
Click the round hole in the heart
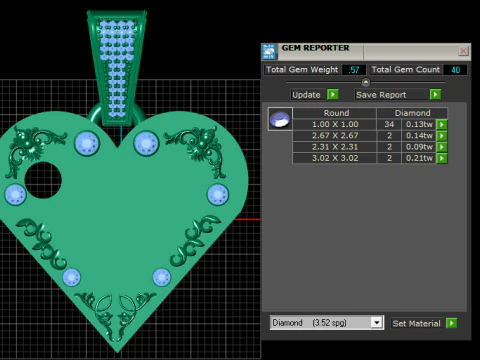point(43,180)
